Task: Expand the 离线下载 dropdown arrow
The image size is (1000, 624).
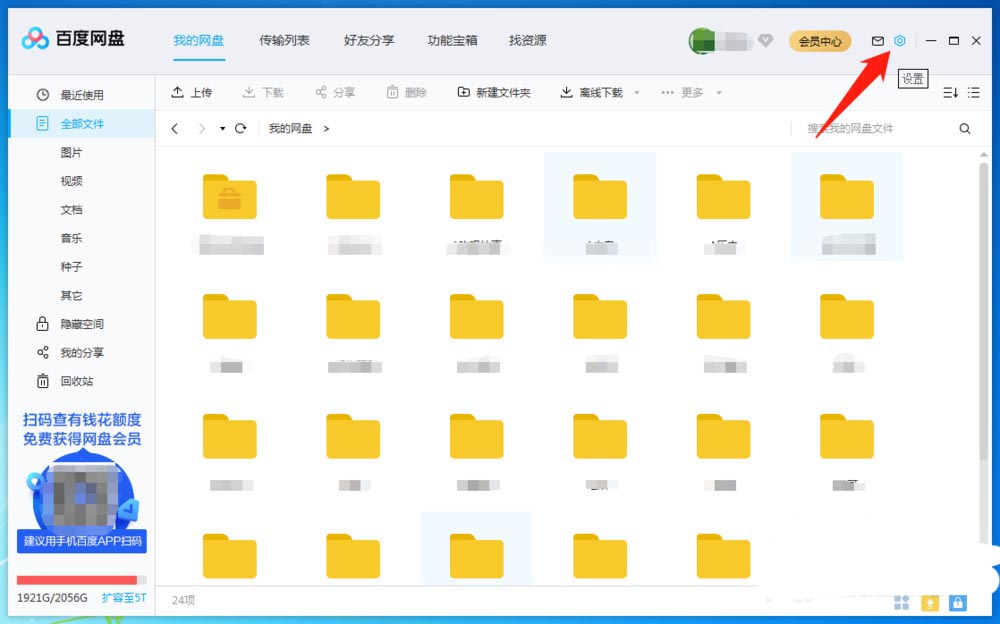Action: coord(634,93)
